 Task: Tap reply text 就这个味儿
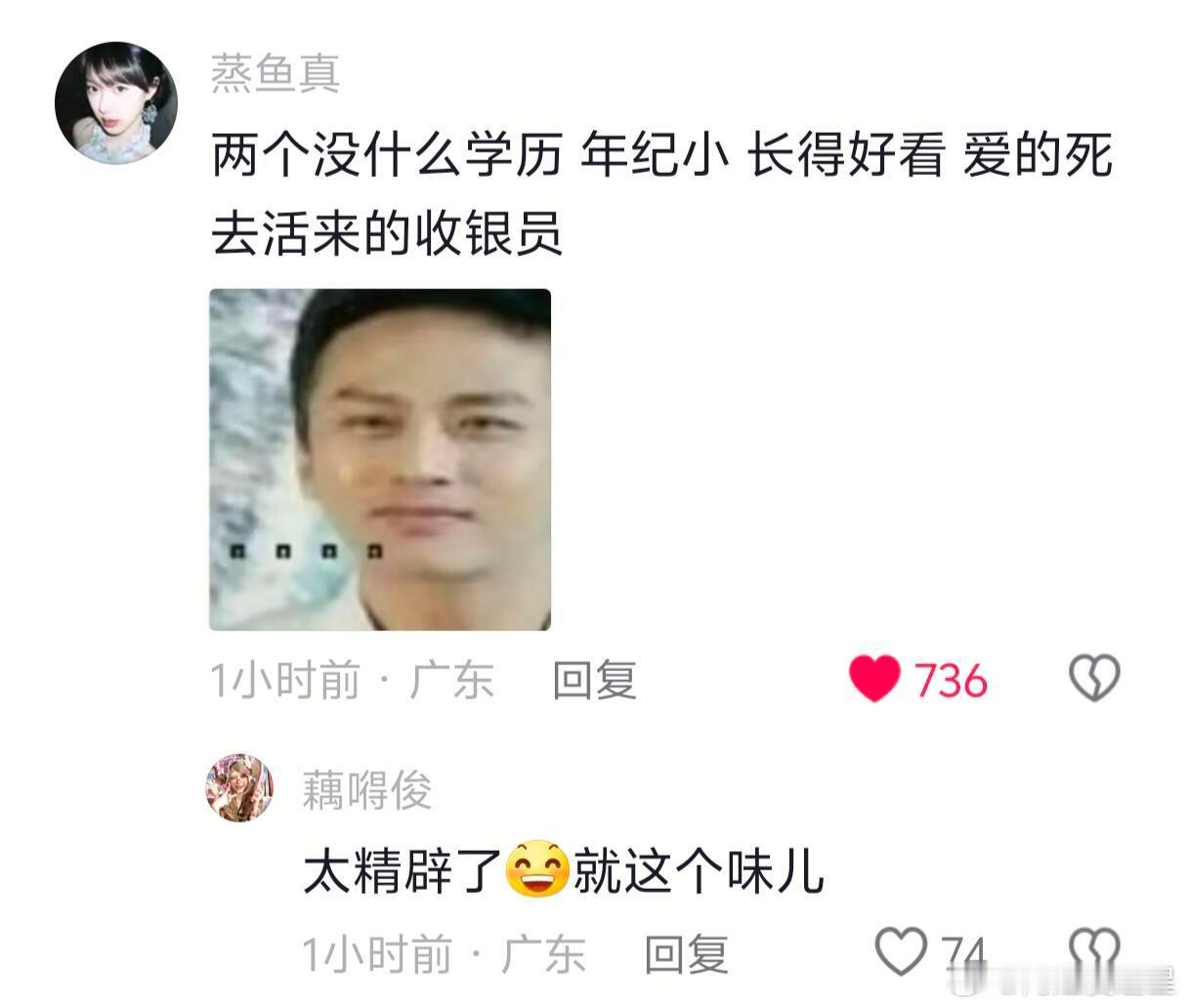[699, 870]
